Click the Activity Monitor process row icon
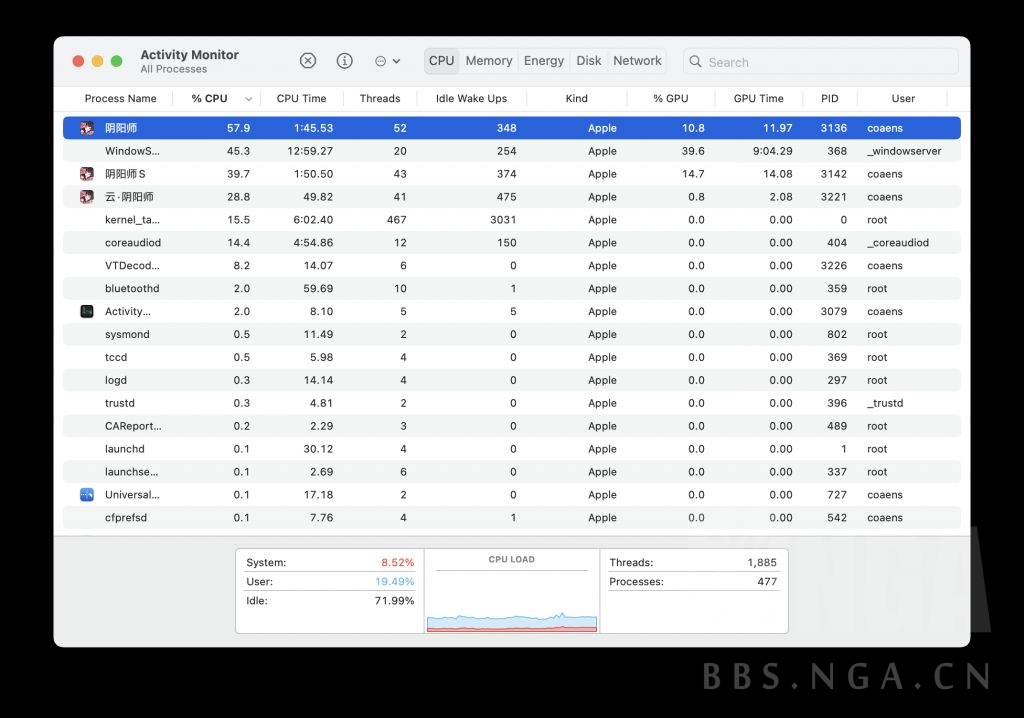 (87, 312)
